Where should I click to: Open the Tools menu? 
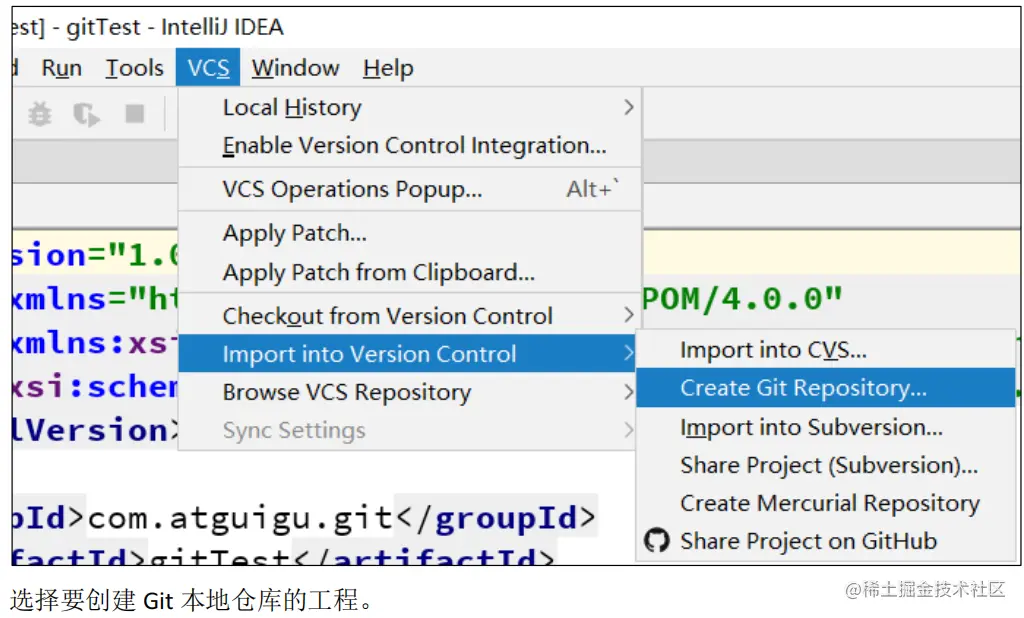tap(135, 67)
